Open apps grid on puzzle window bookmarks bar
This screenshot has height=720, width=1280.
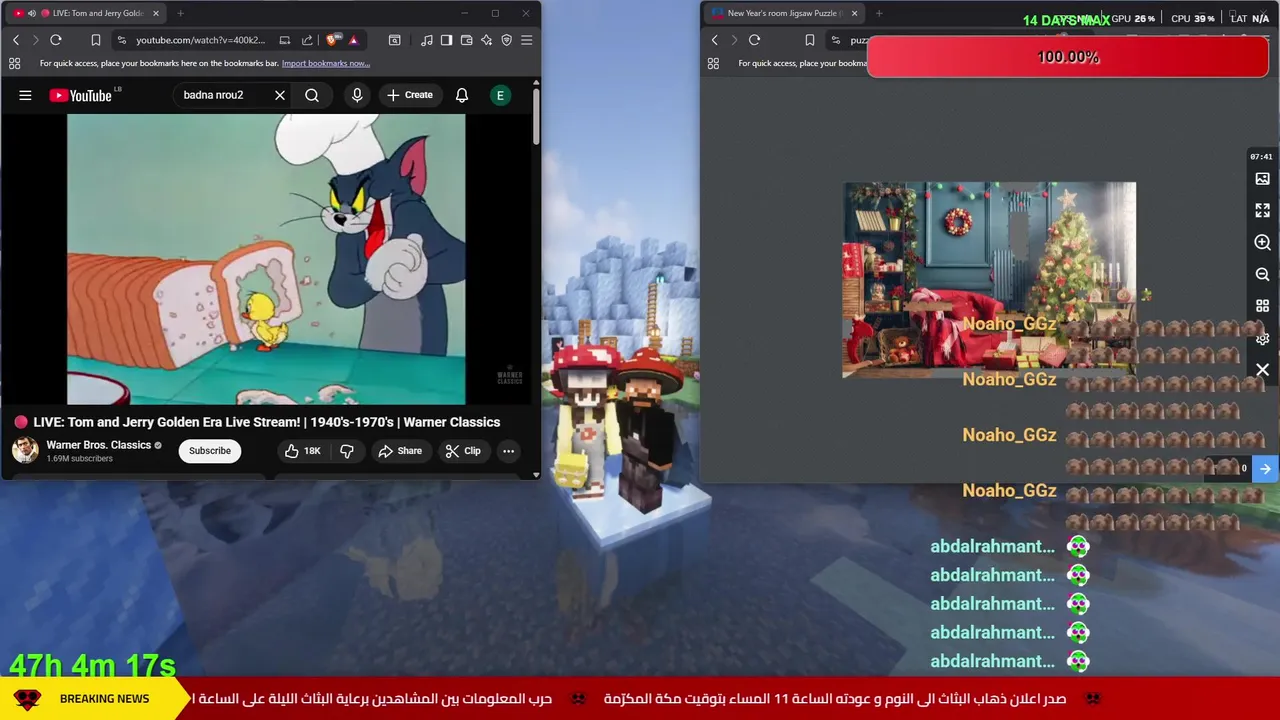point(713,63)
